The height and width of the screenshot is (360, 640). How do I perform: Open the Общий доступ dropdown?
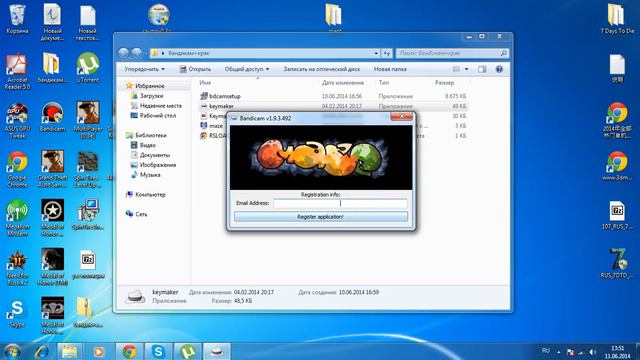pyautogui.click(x=247, y=69)
